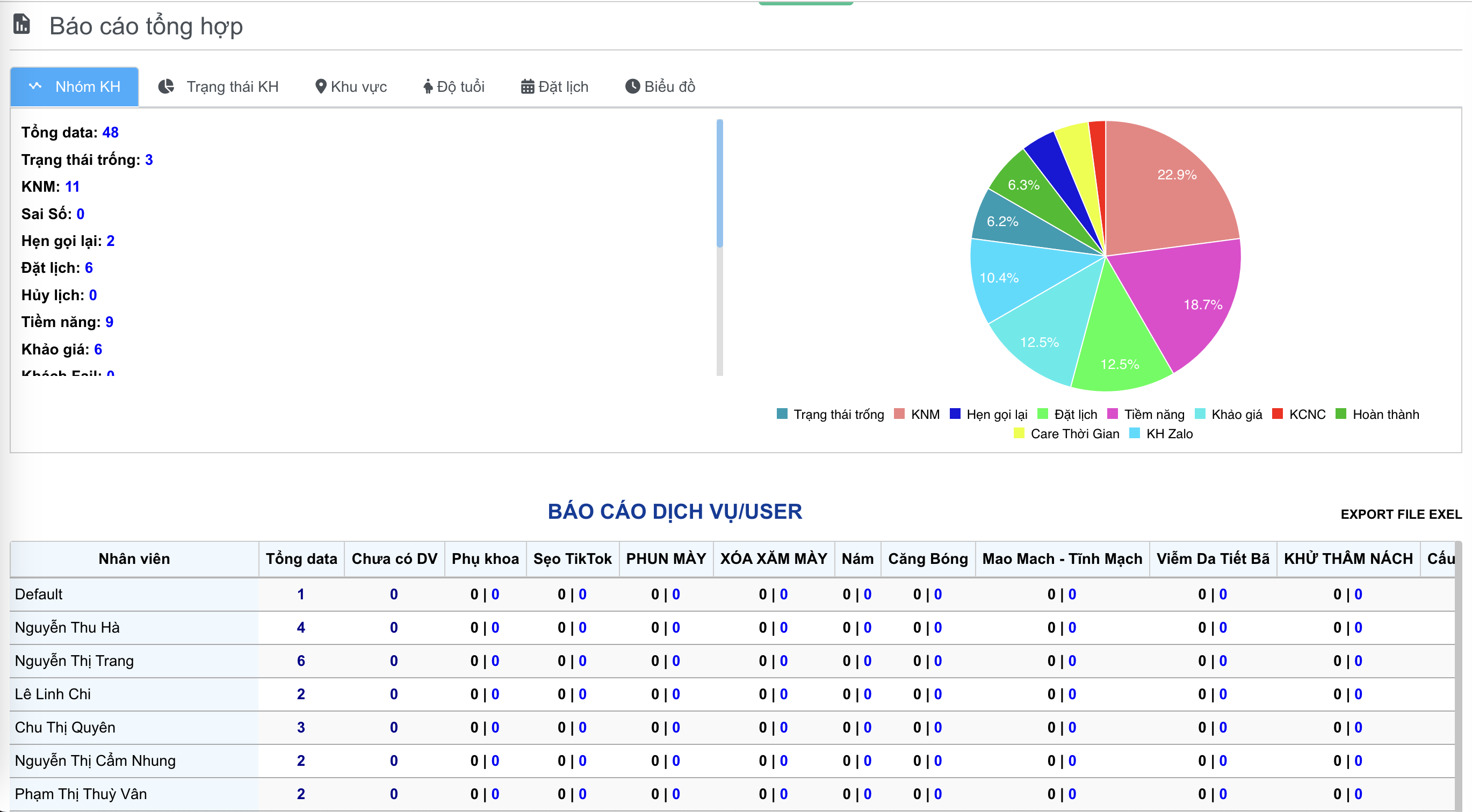The image size is (1472, 812).
Task: Click the service table vertical scrollbar
Action: pos(1458,676)
